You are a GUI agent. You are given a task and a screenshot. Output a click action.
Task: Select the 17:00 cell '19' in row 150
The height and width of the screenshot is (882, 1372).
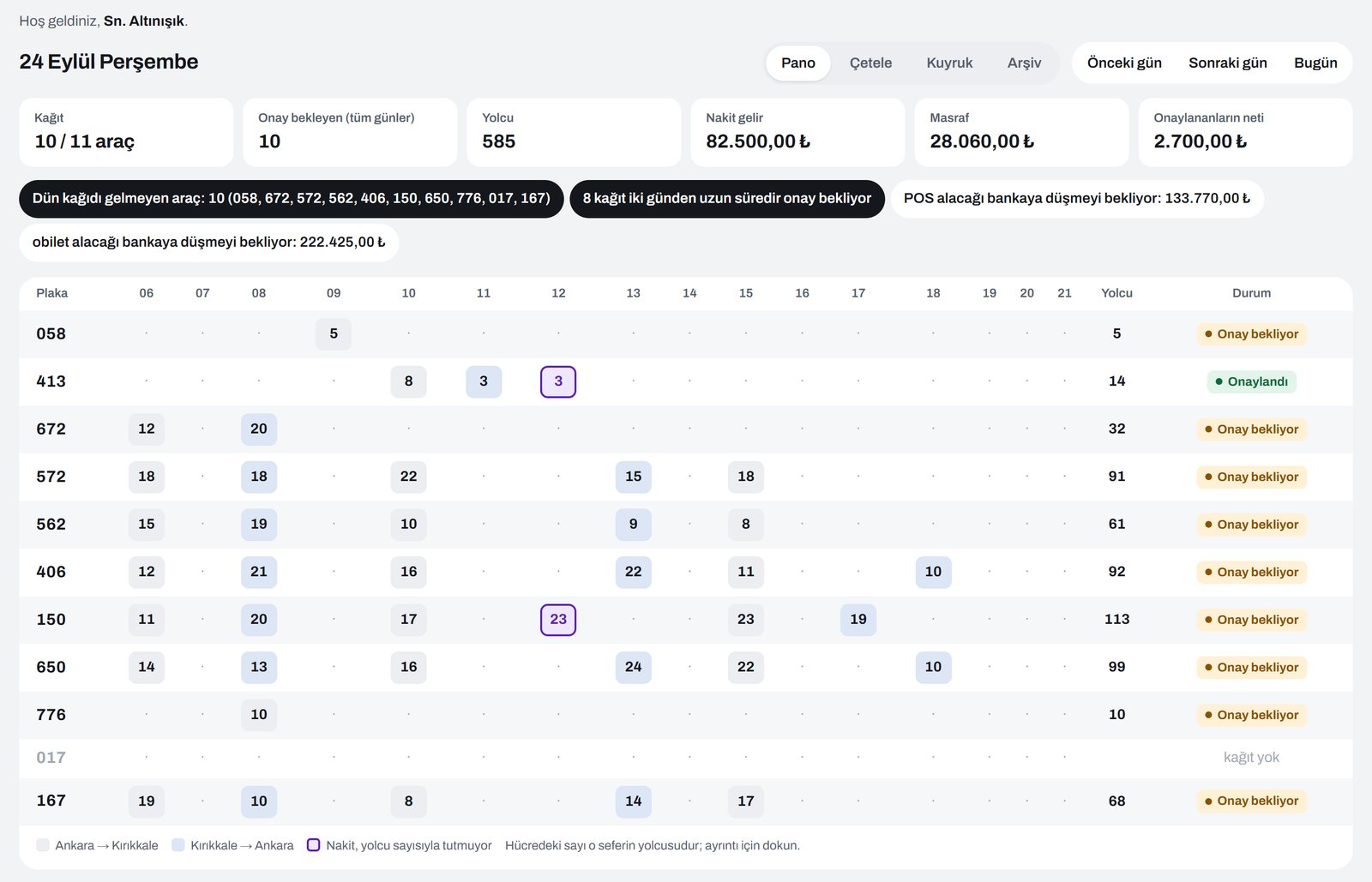pos(858,619)
